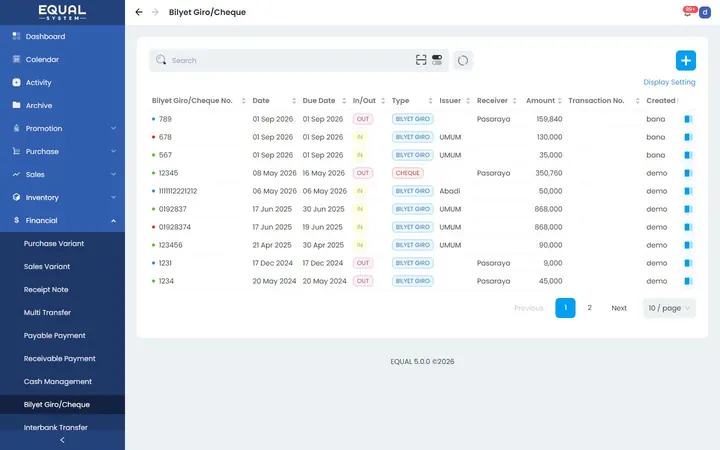Open the detail icon for row 678
Image resolution: width=720 pixels, height=450 pixels.
point(688,137)
